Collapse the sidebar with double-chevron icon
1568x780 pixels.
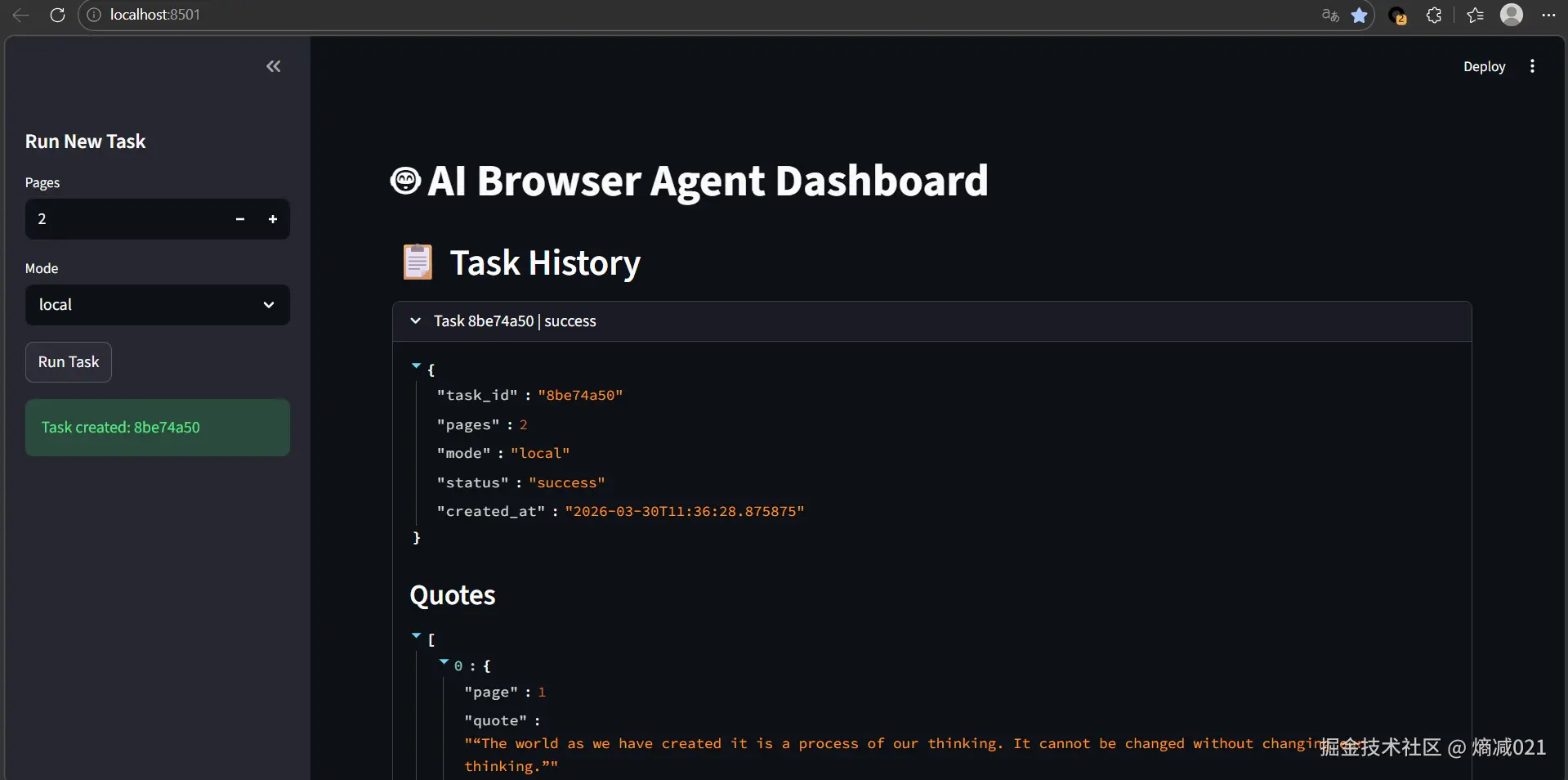pyautogui.click(x=274, y=66)
